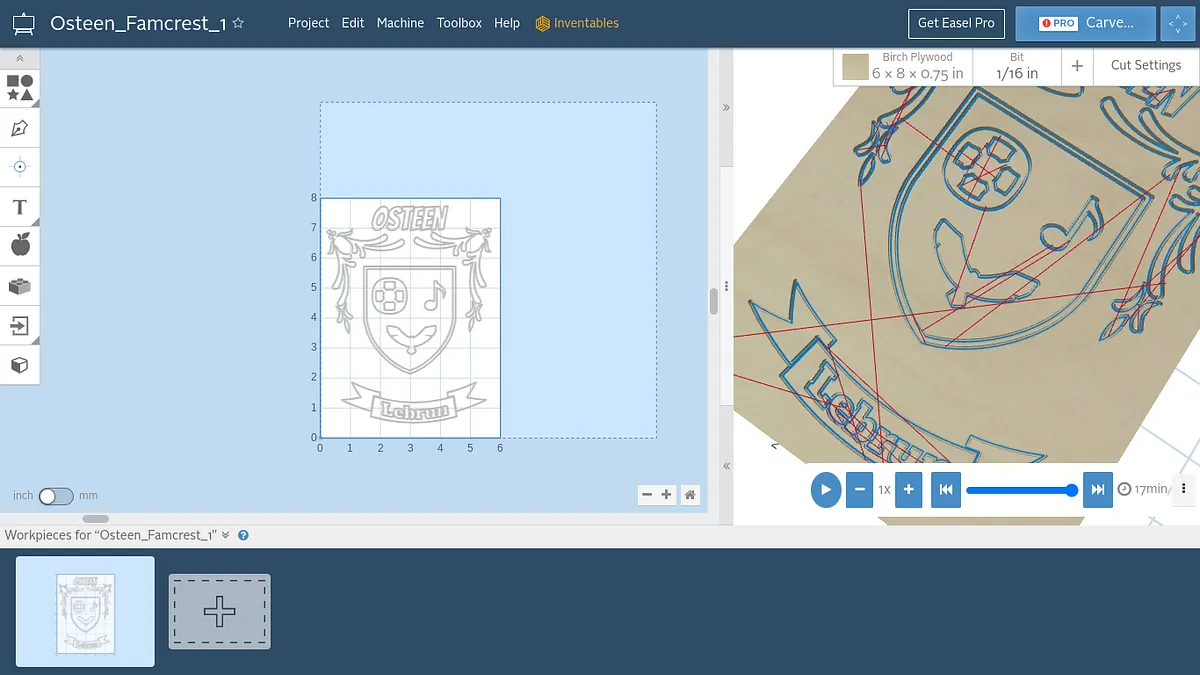This screenshot has width=1200, height=675.
Task: Click the canvas vertical scrollbar handle
Action: (x=713, y=301)
